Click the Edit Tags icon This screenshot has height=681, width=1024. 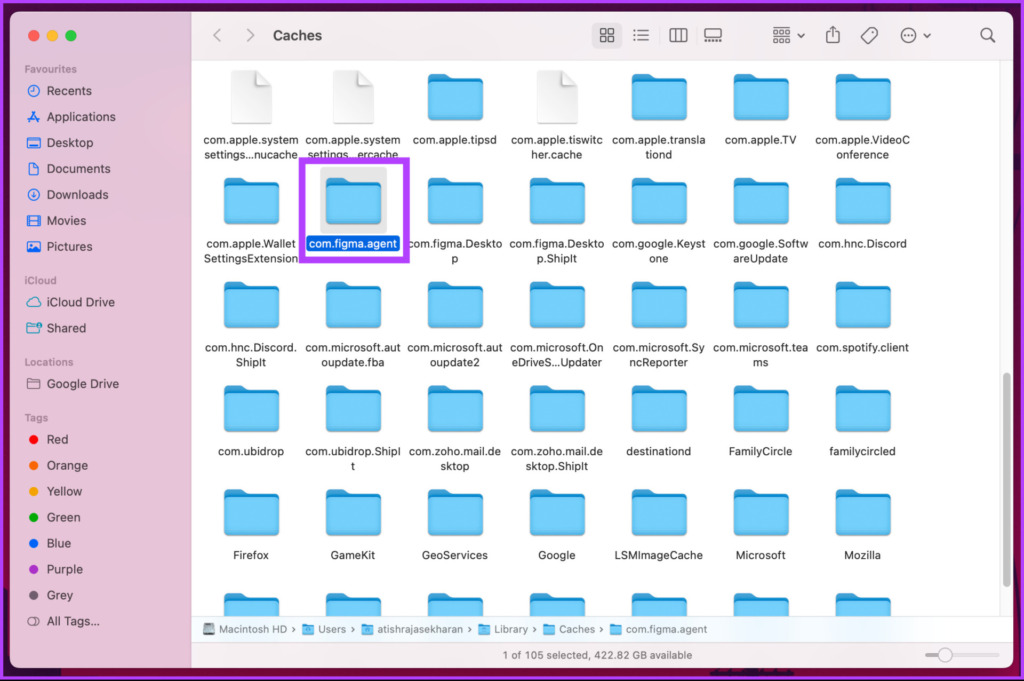click(x=869, y=35)
